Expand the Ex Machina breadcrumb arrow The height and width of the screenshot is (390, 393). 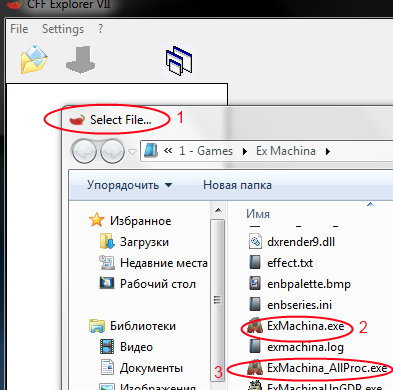click(328, 152)
